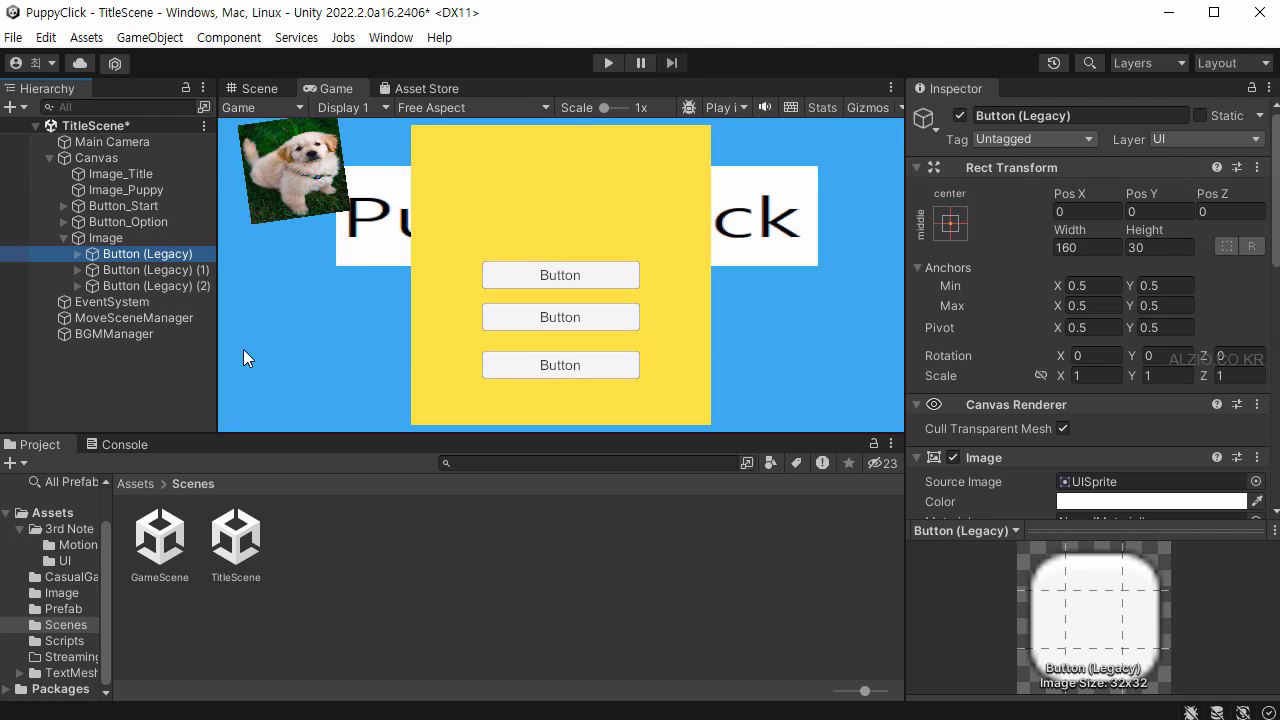Click the Search by Import Log Type icon
Viewport: 1280px width, 720px height.
click(822, 463)
